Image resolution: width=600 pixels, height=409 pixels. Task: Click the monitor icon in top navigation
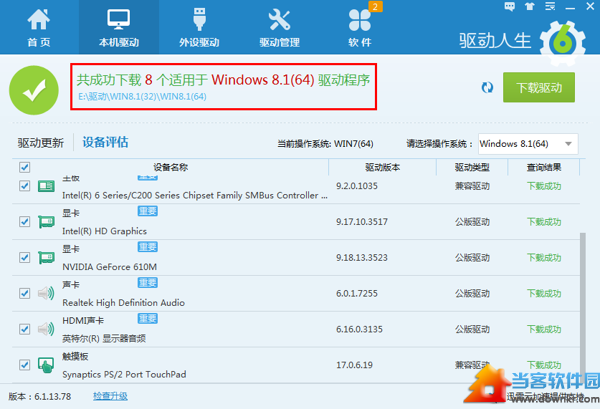pos(119,19)
